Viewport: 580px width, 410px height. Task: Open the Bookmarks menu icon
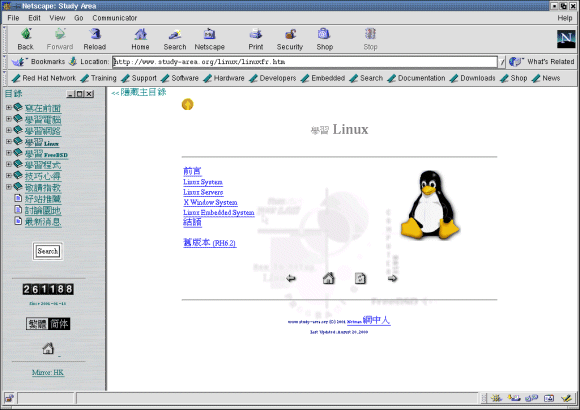(19, 61)
